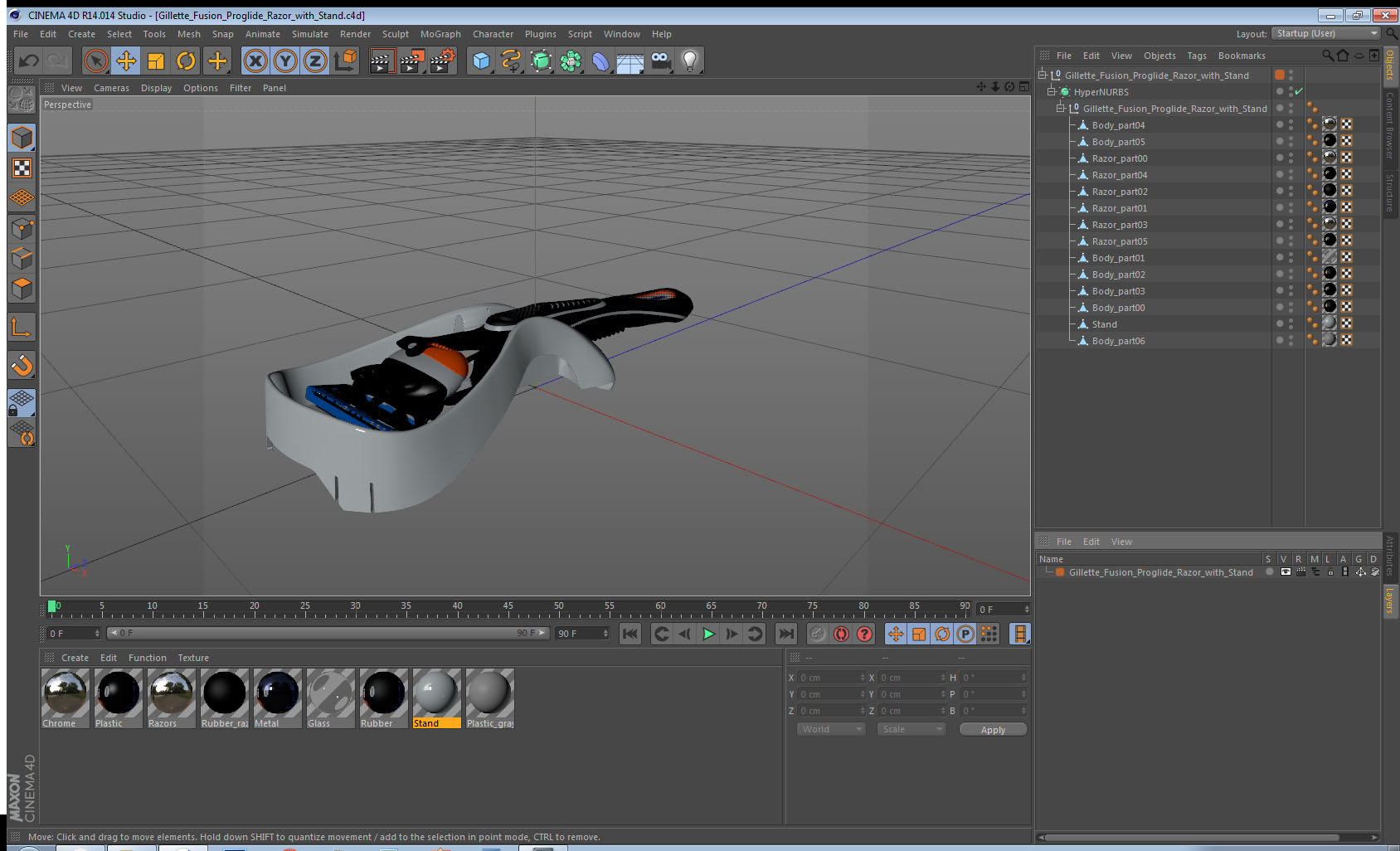Add a HyperNURBS generator icon
Viewport: 1400px width, 851px height.
coord(541,61)
